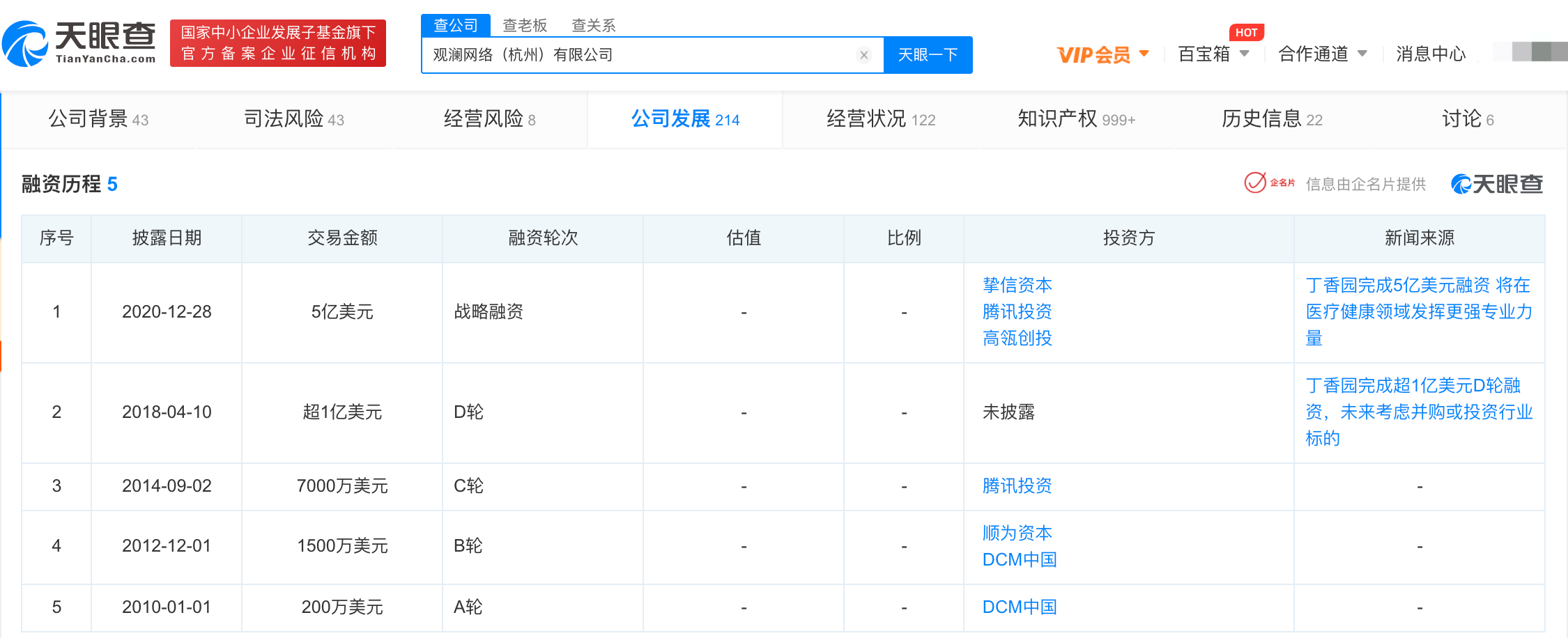Select the 战略融资 round cell
The image size is (1568, 638).
pos(543,311)
